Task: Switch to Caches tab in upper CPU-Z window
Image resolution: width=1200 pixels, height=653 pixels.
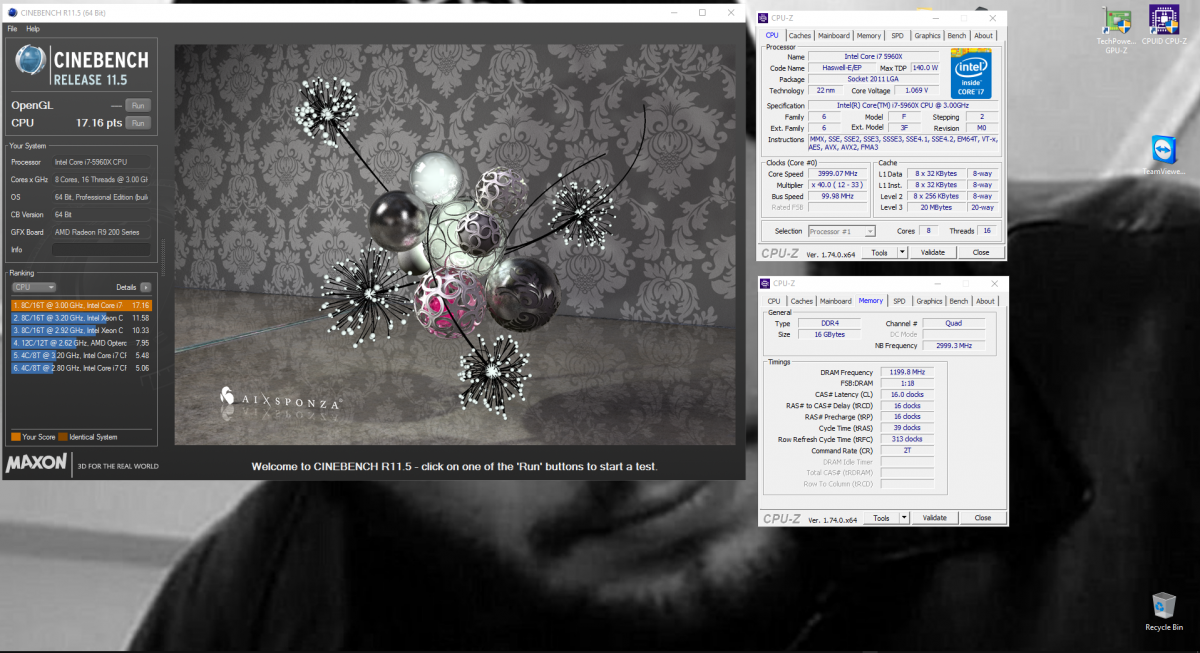Action: point(800,36)
